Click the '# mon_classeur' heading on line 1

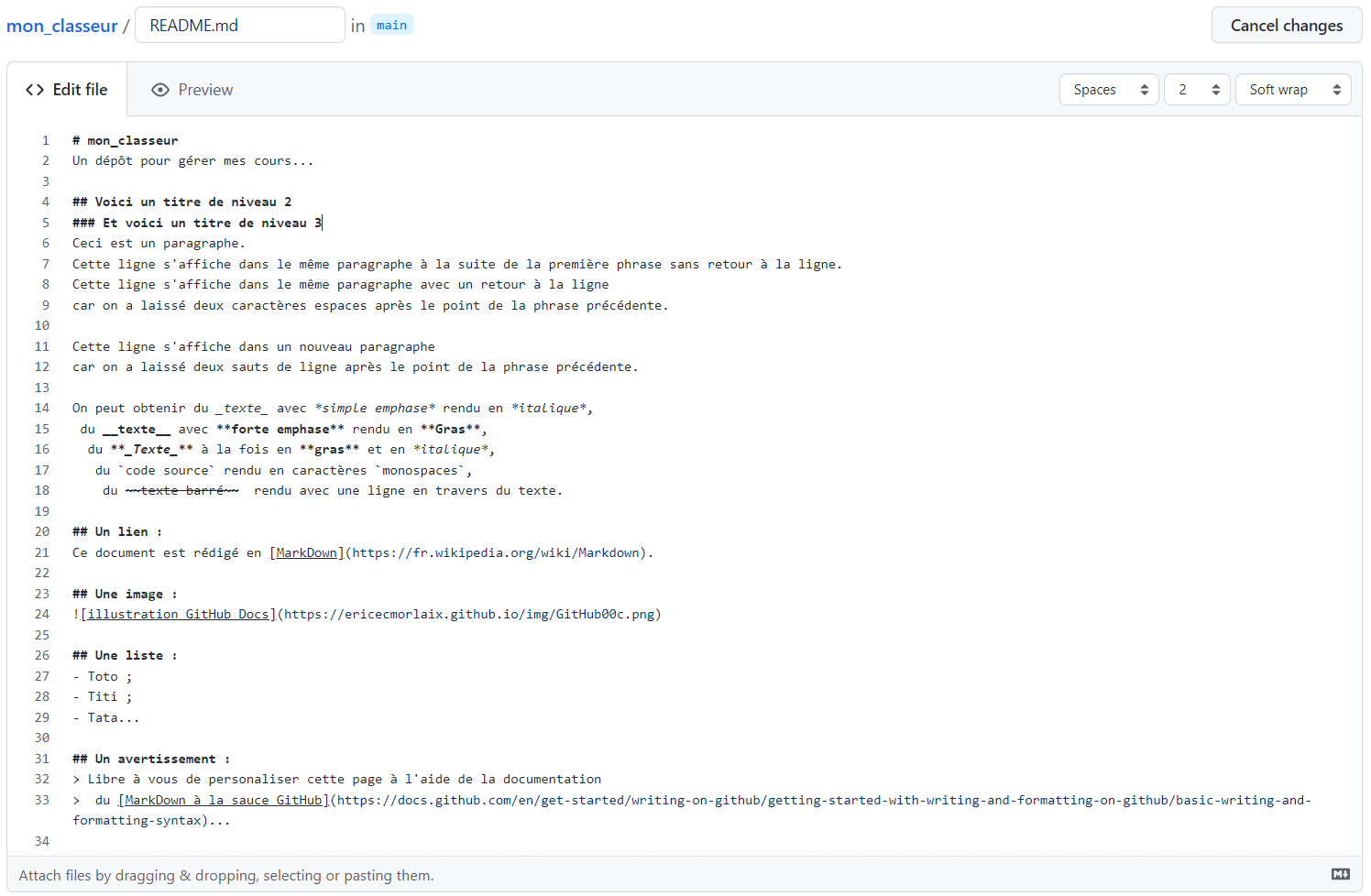point(126,140)
